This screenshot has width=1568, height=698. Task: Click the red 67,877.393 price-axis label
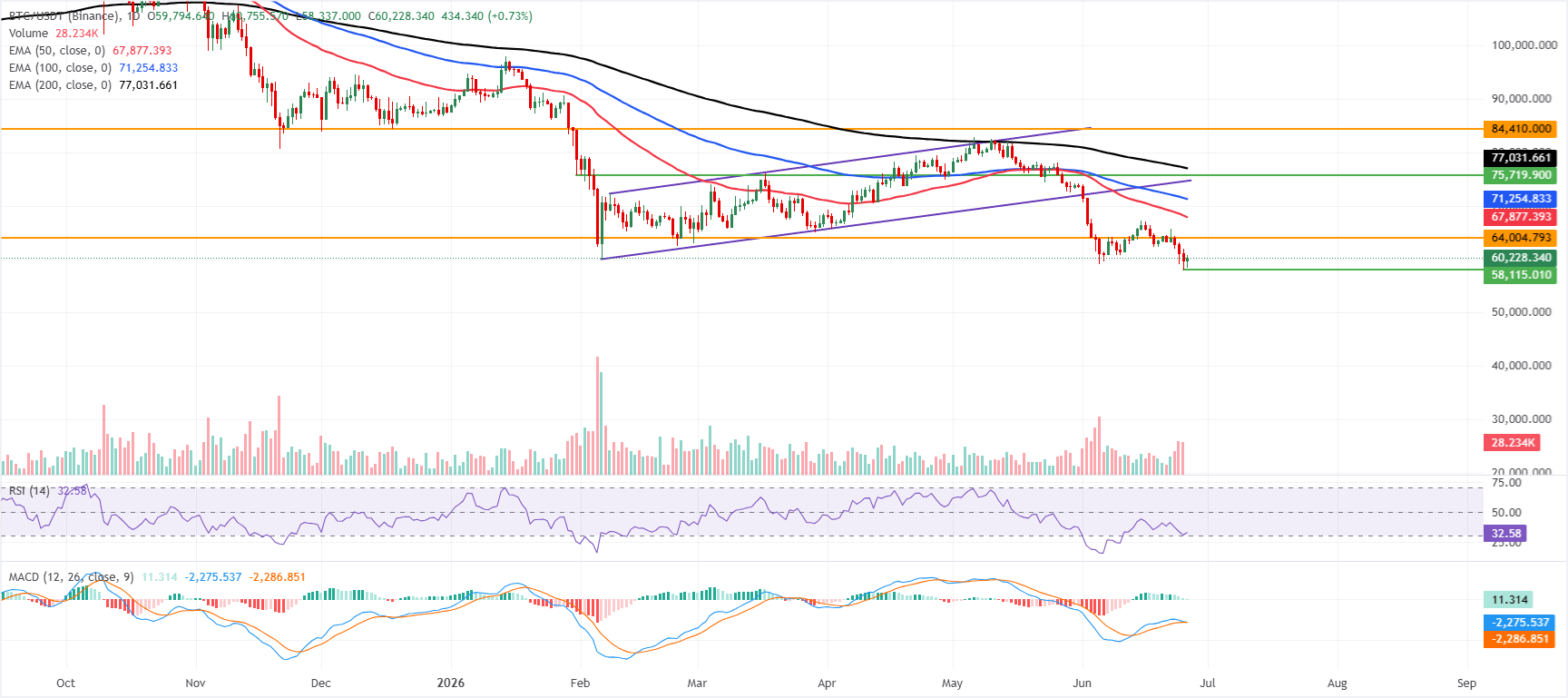click(x=1520, y=217)
